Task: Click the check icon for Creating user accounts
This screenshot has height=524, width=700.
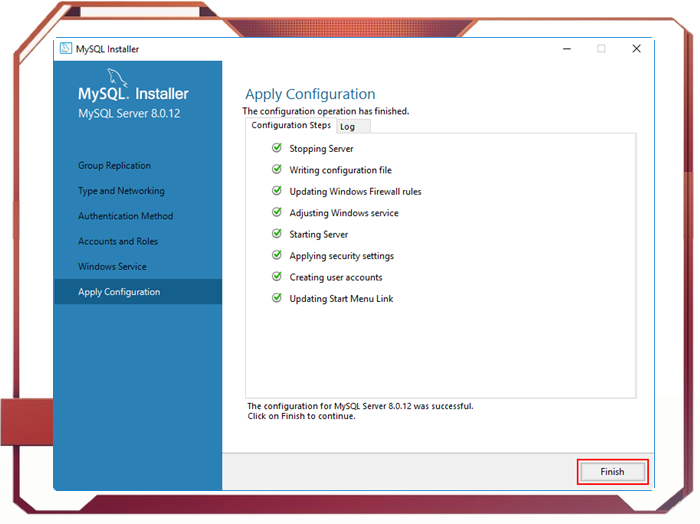Action: pos(276,277)
